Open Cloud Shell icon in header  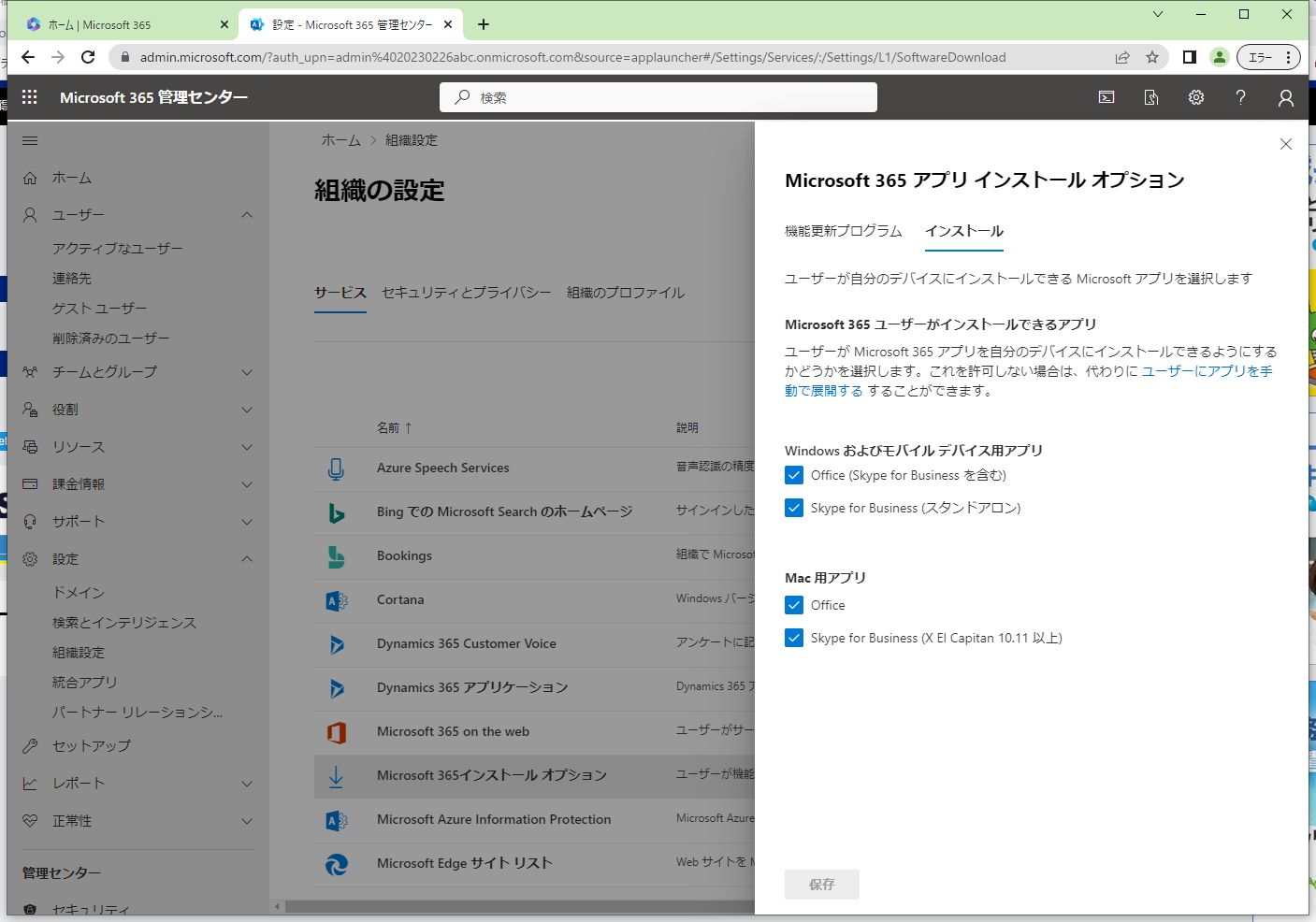coord(1106,97)
